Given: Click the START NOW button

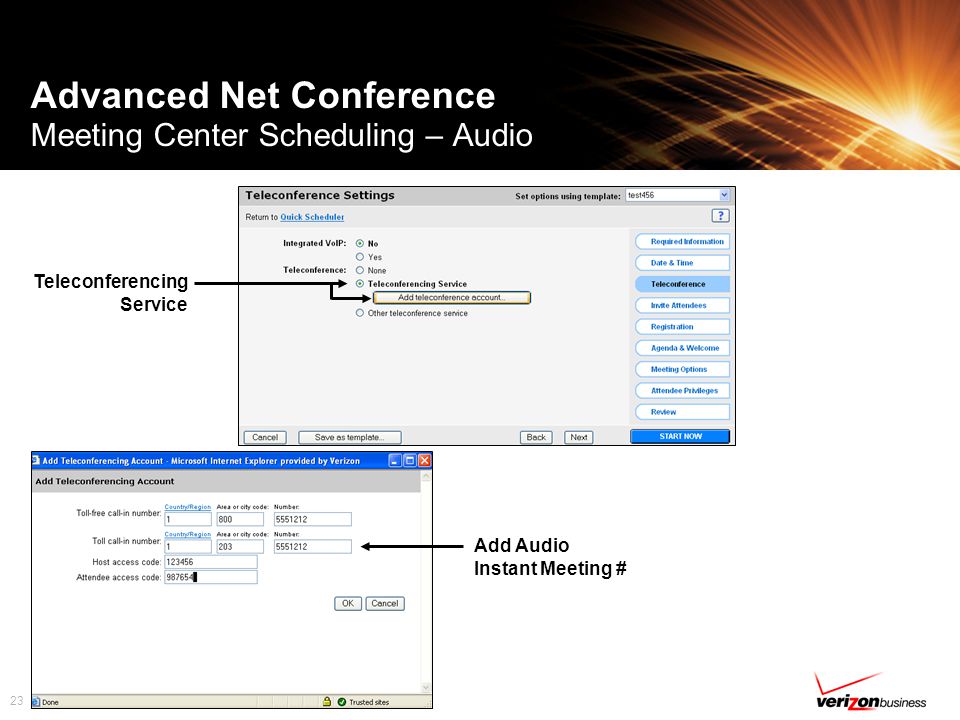Looking at the screenshot, I should click(680, 436).
